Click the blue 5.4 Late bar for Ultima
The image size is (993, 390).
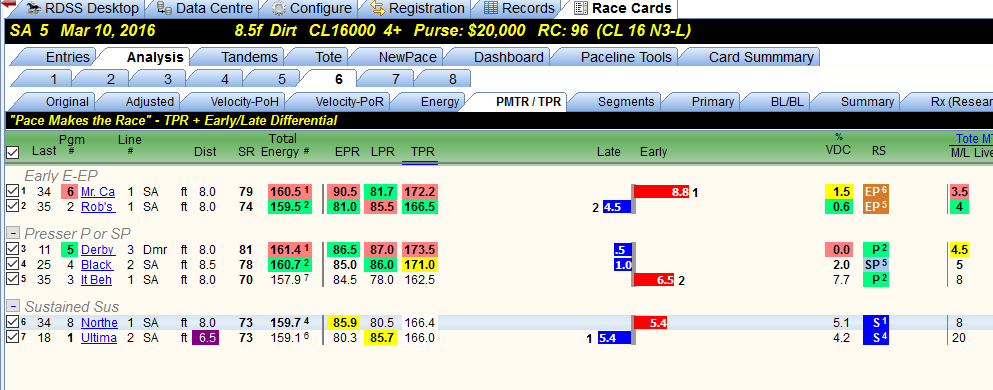click(614, 338)
